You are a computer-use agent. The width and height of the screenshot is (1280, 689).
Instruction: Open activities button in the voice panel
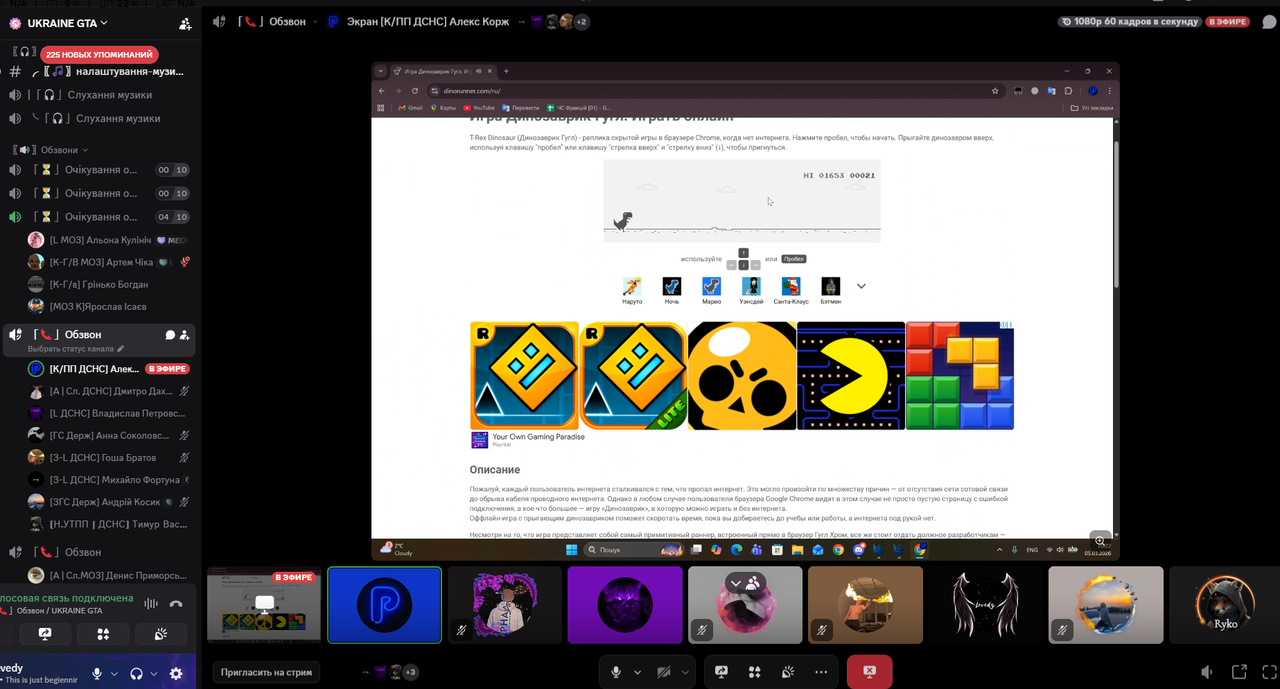point(103,634)
